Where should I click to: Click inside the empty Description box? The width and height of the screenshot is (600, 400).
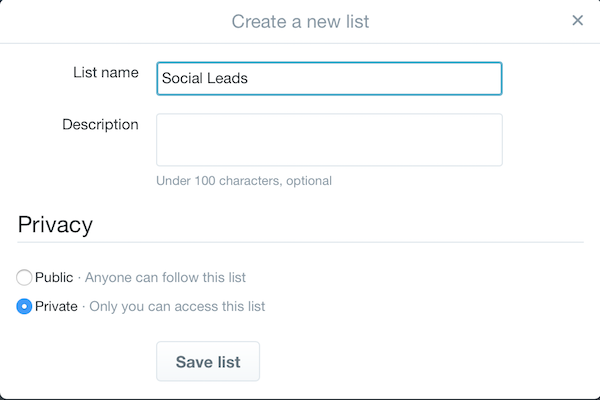pyautogui.click(x=329, y=140)
